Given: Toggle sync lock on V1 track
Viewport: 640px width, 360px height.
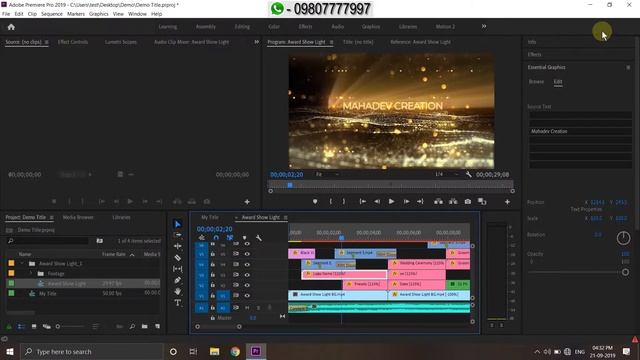Looking at the screenshot, I should [x=236, y=296].
